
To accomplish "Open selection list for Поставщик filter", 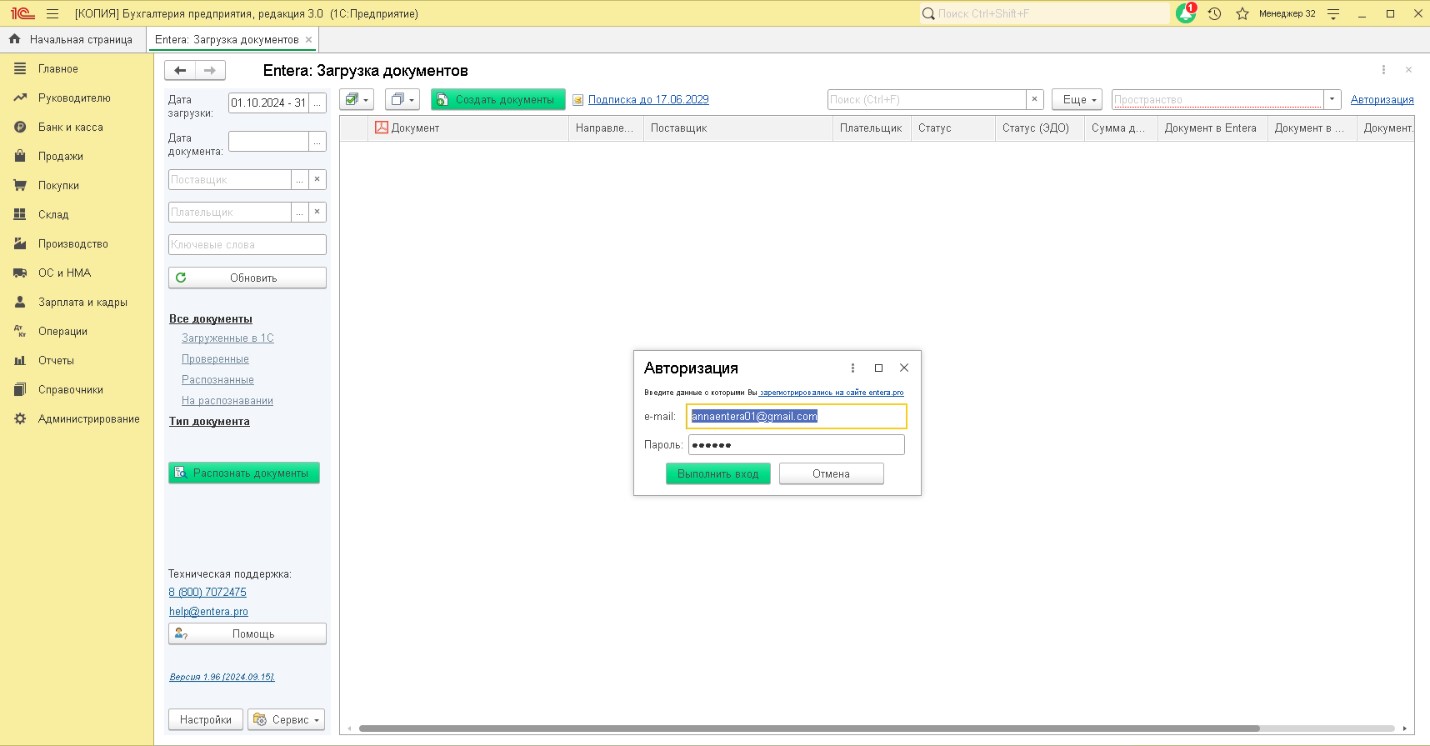I will pos(299,179).
